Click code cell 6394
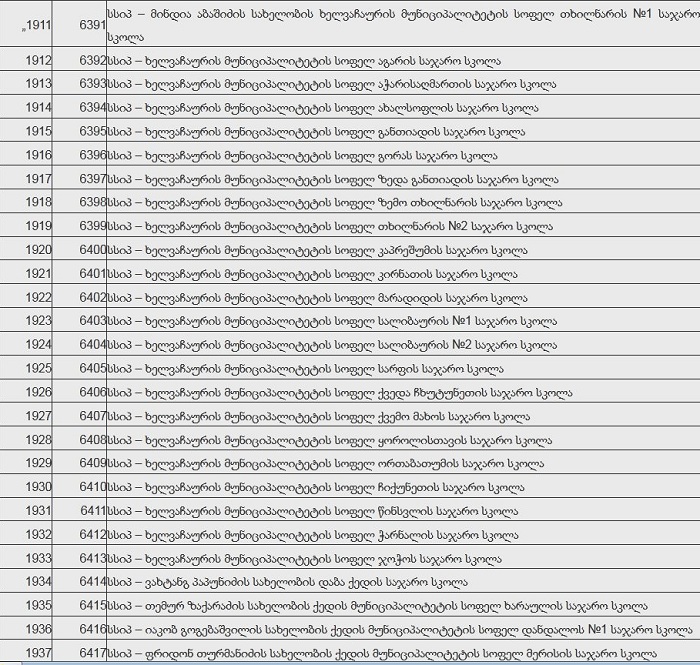This screenshot has width=700, height=665. 93,108
